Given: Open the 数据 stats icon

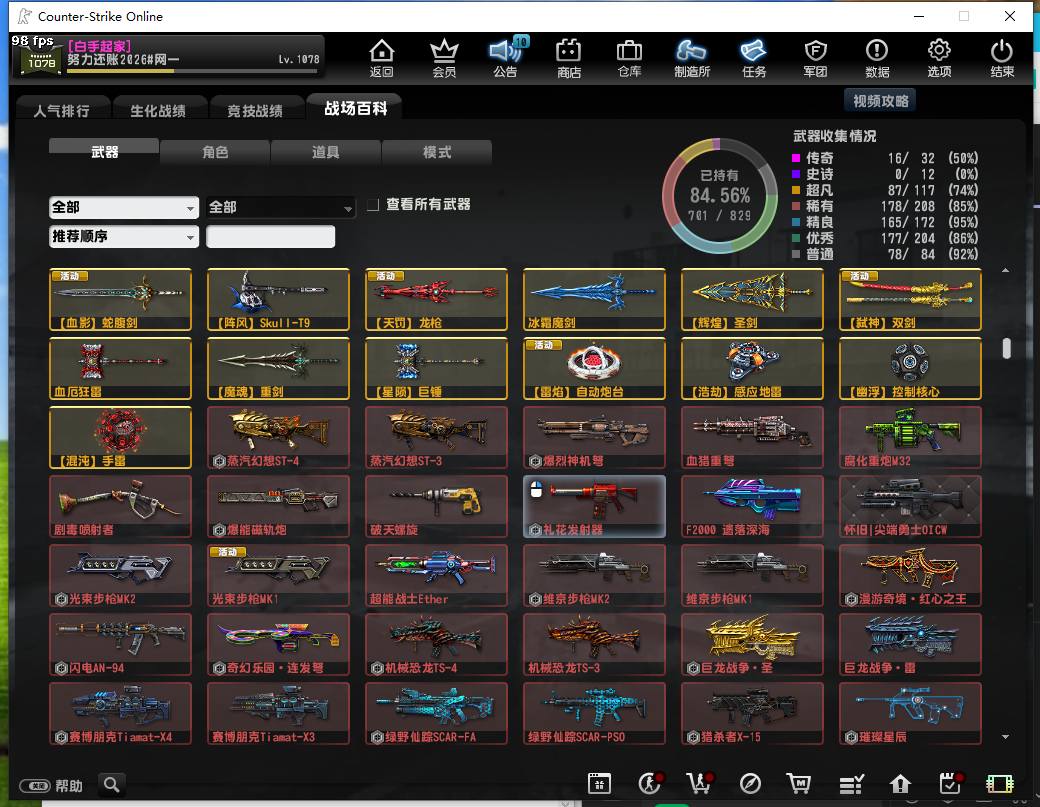Looking at the screenshot, I should 877,57.
